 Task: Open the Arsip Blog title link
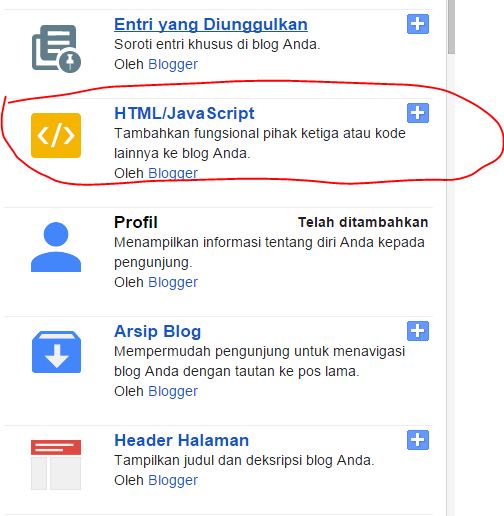(157, 332)
